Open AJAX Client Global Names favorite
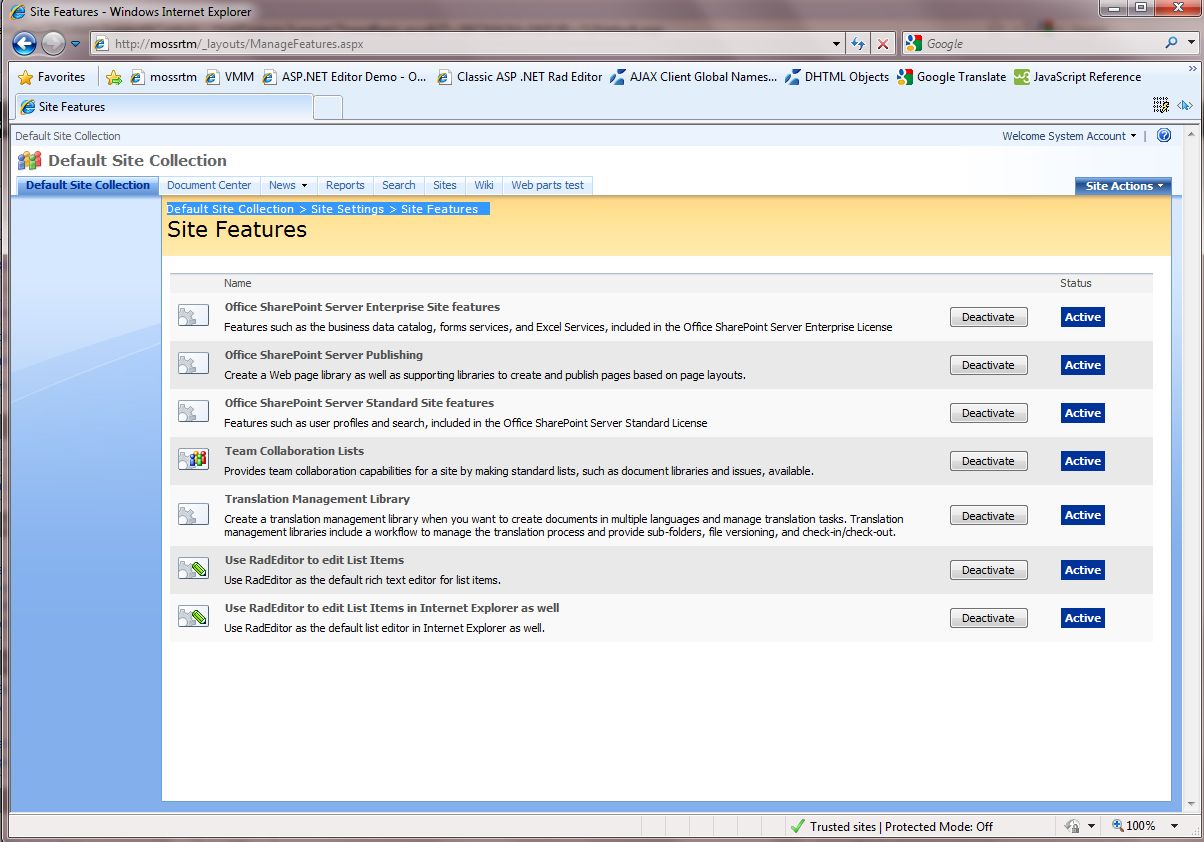 coord(693,77)
